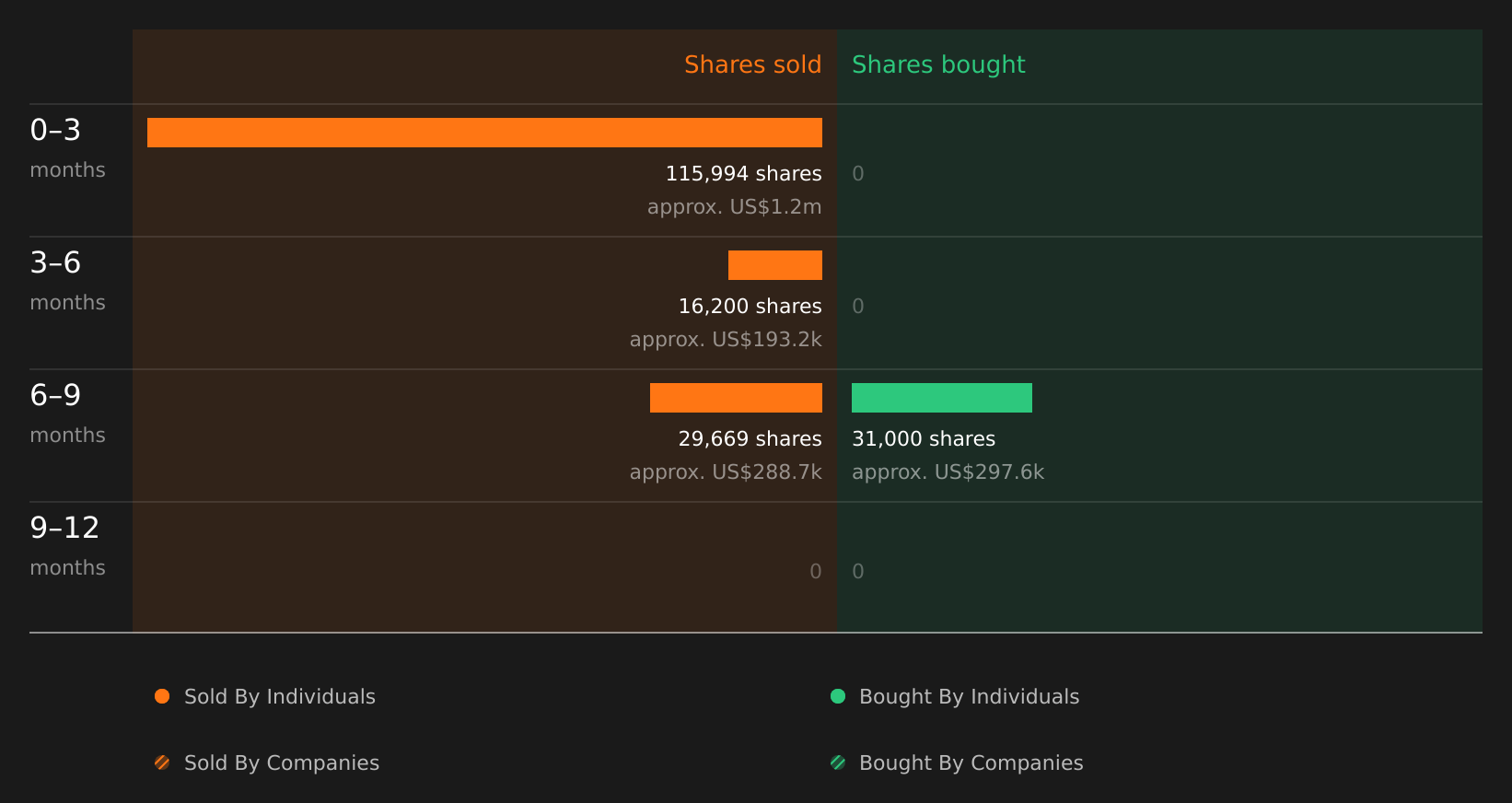Click the 0–3 months row label

pyautogui.click(x=67, y=147)
